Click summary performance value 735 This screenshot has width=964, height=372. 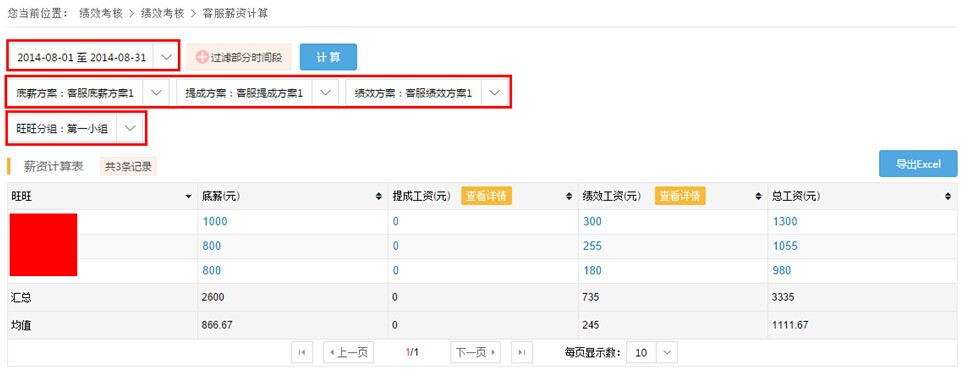point(591,298)
